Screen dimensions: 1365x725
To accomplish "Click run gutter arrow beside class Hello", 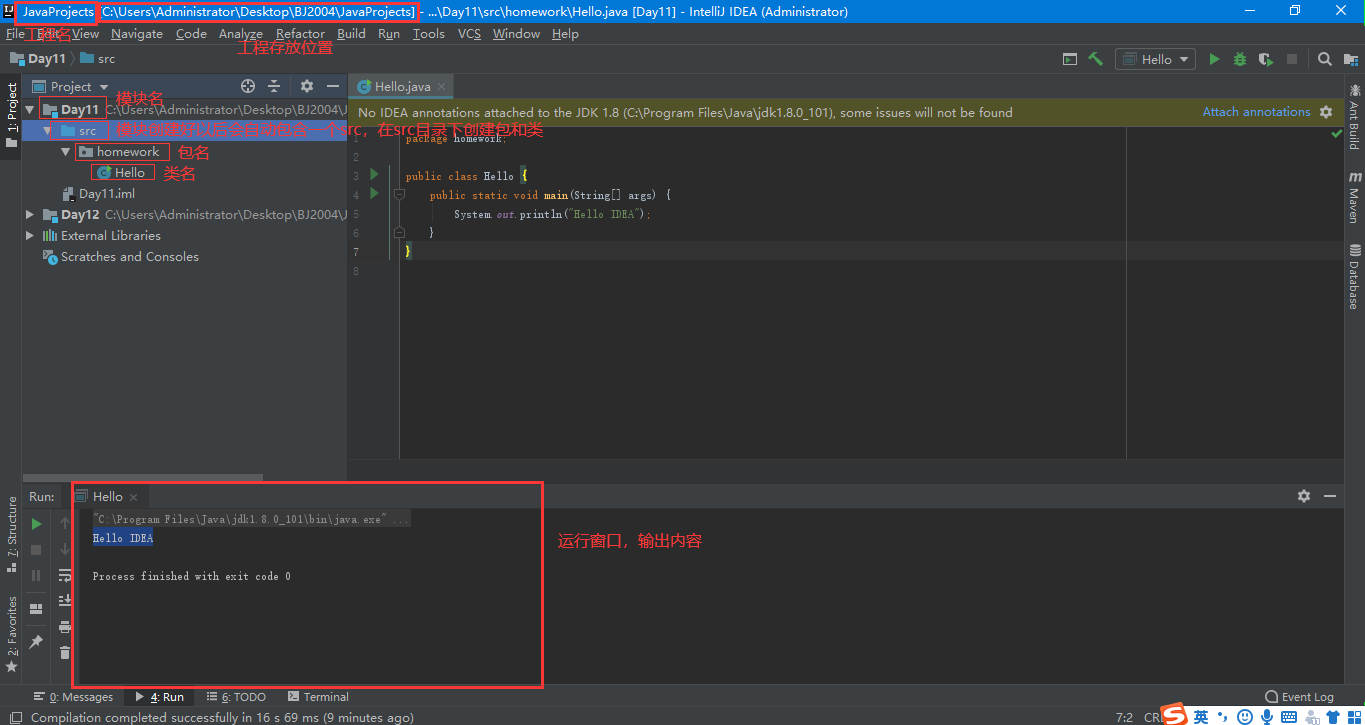I will pyautogui.click(x=374, y=175).
